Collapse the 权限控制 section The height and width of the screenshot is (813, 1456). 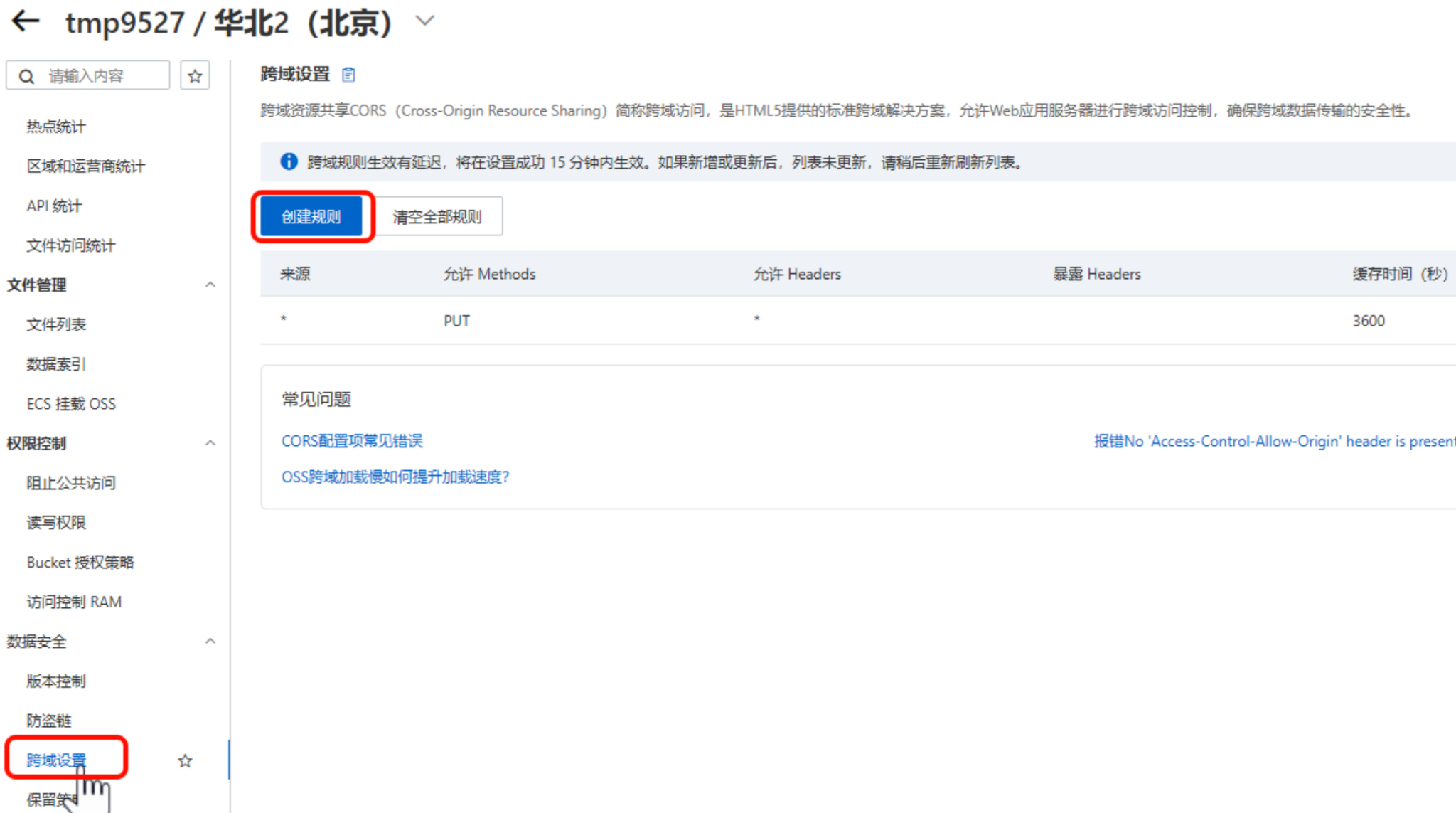tap(210, 443)
